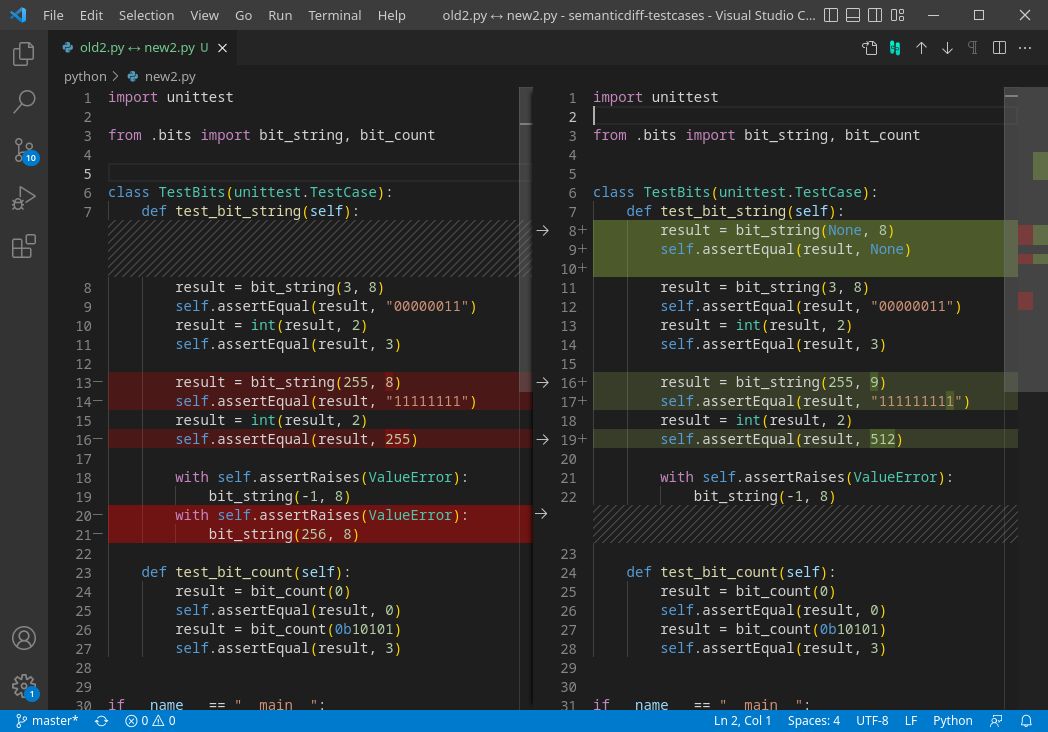Open the Terminal menu
Image resolution: width=1048 pixels, height=732 pixels.
tap(334, 15)
